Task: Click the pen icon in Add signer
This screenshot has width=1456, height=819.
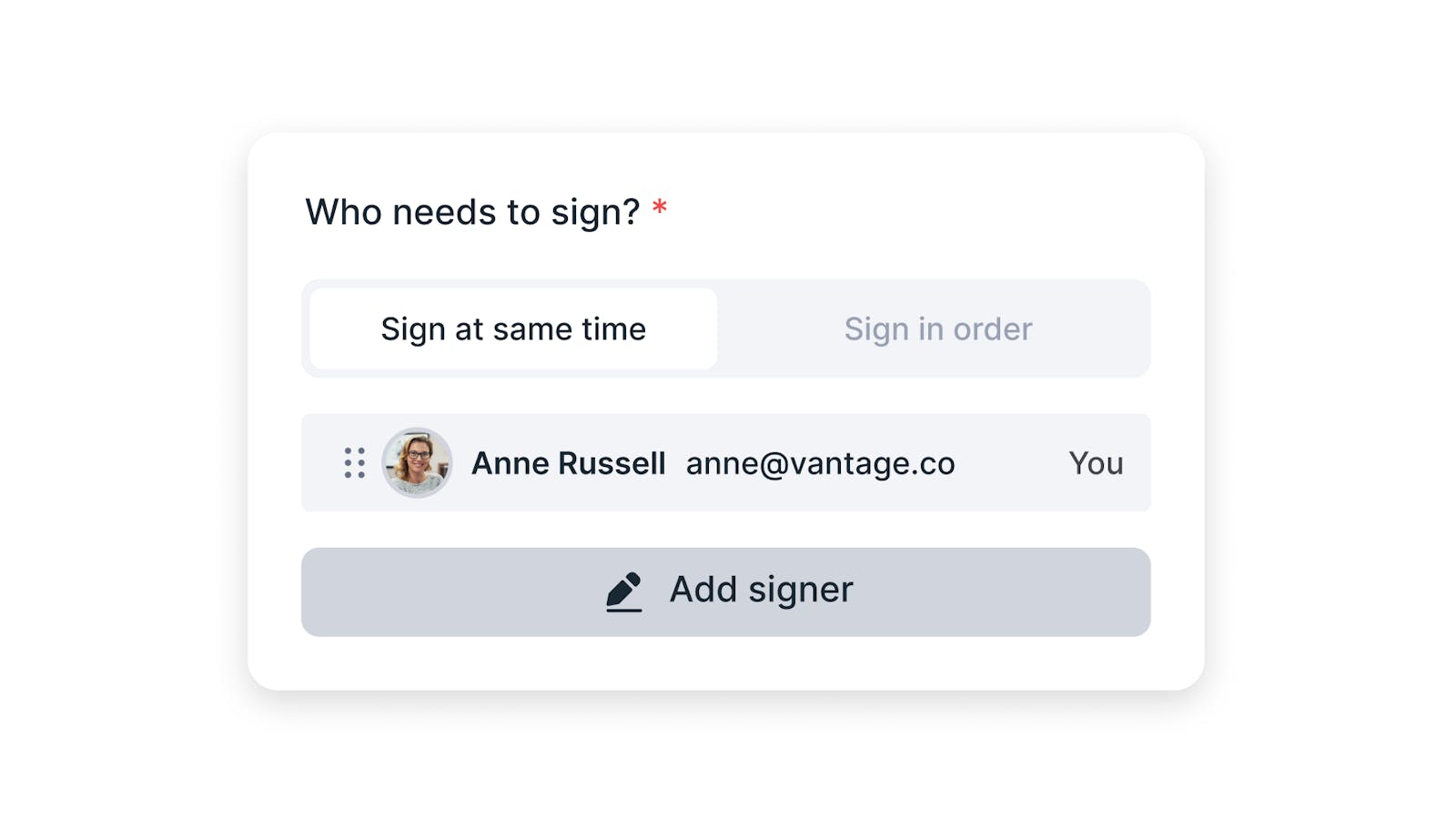Action: pos(624,591)
